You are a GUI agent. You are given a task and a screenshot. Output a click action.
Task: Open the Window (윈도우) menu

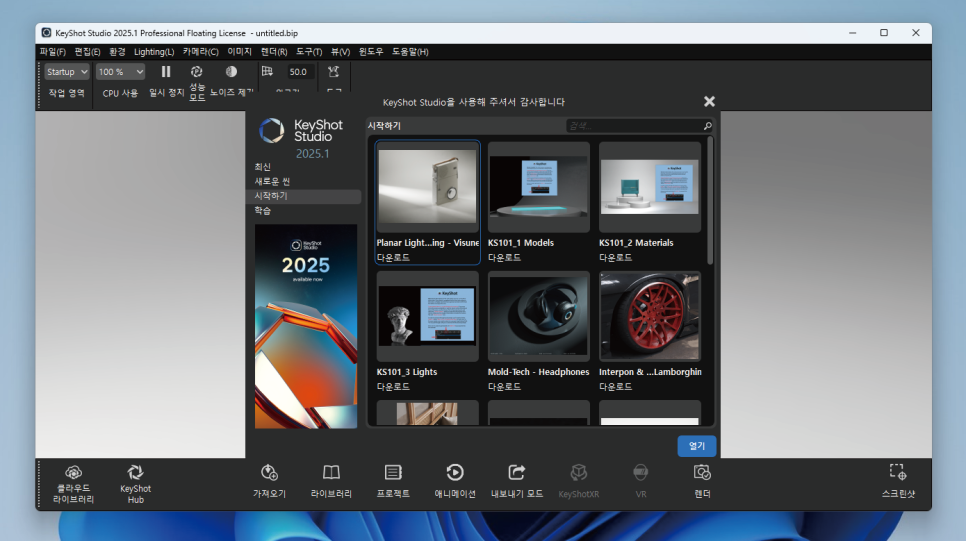tap(370, 52)
